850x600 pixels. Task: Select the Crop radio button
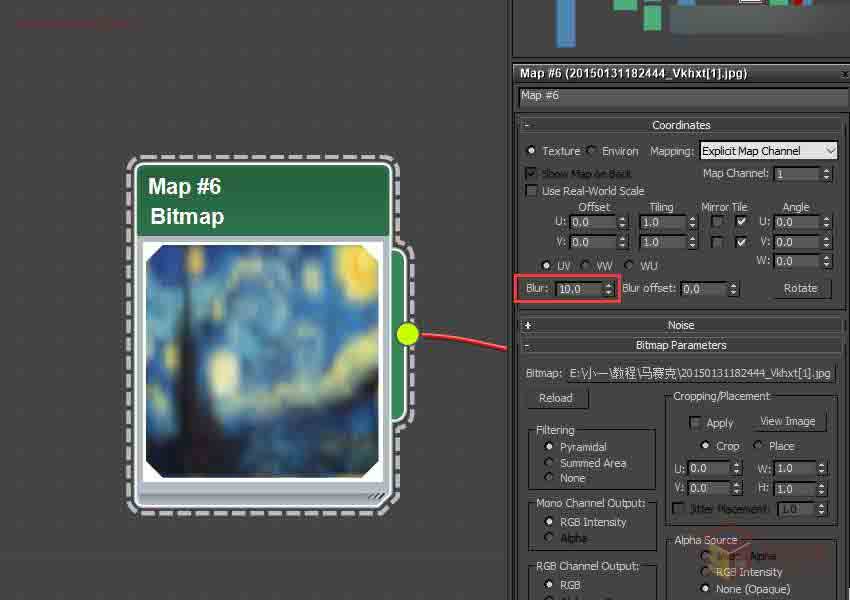705,446
